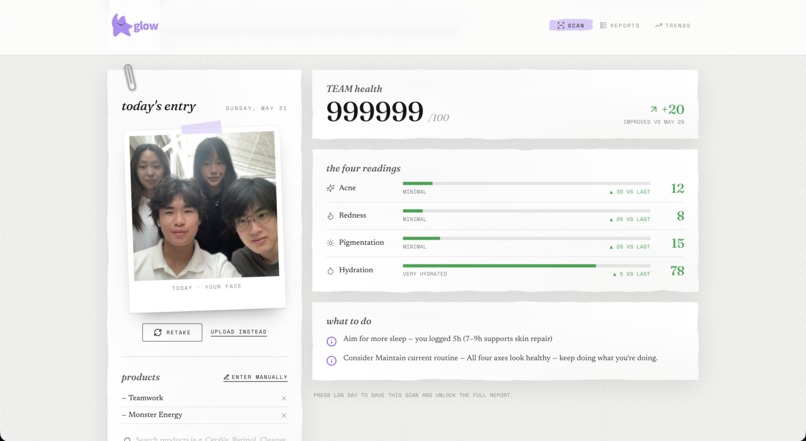Click Enter Manually link
Image resolution: width=806 pixels, height=441 pixels.
coord(255,377)
